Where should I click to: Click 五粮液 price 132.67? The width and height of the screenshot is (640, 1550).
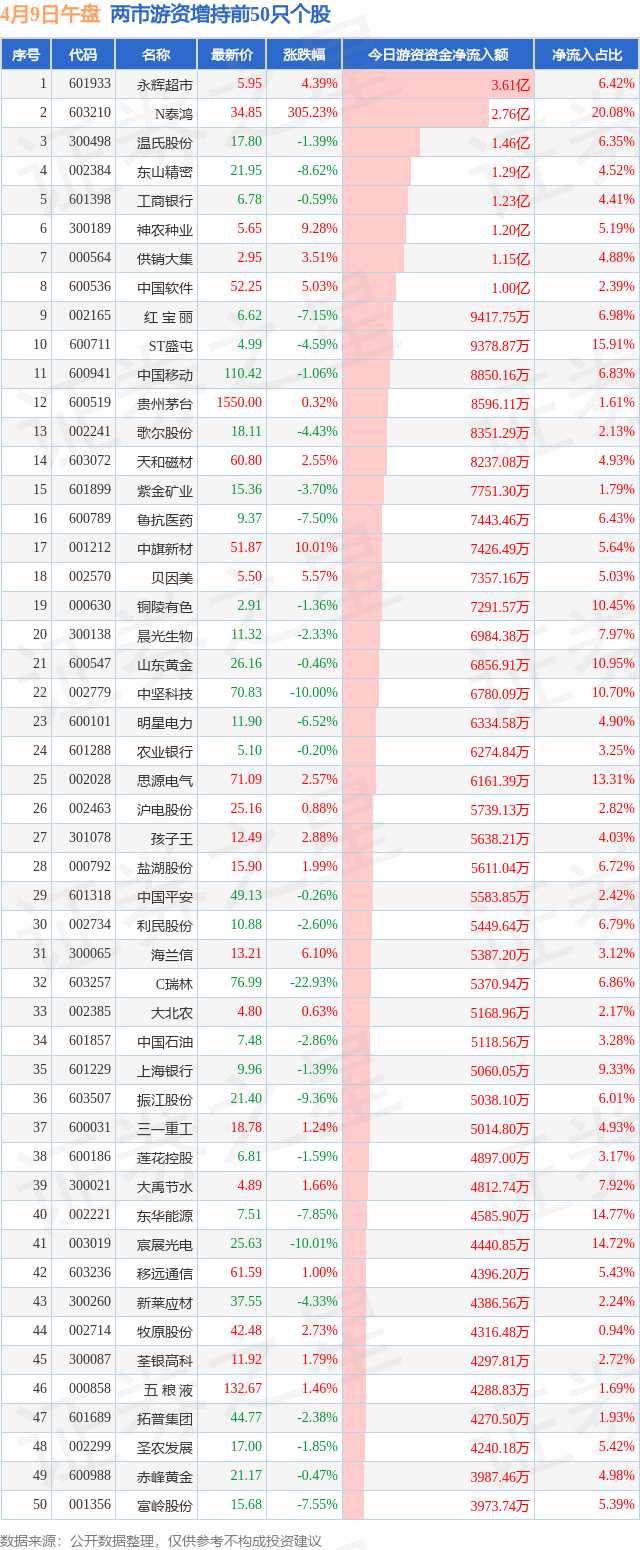tap(244, 1389)
